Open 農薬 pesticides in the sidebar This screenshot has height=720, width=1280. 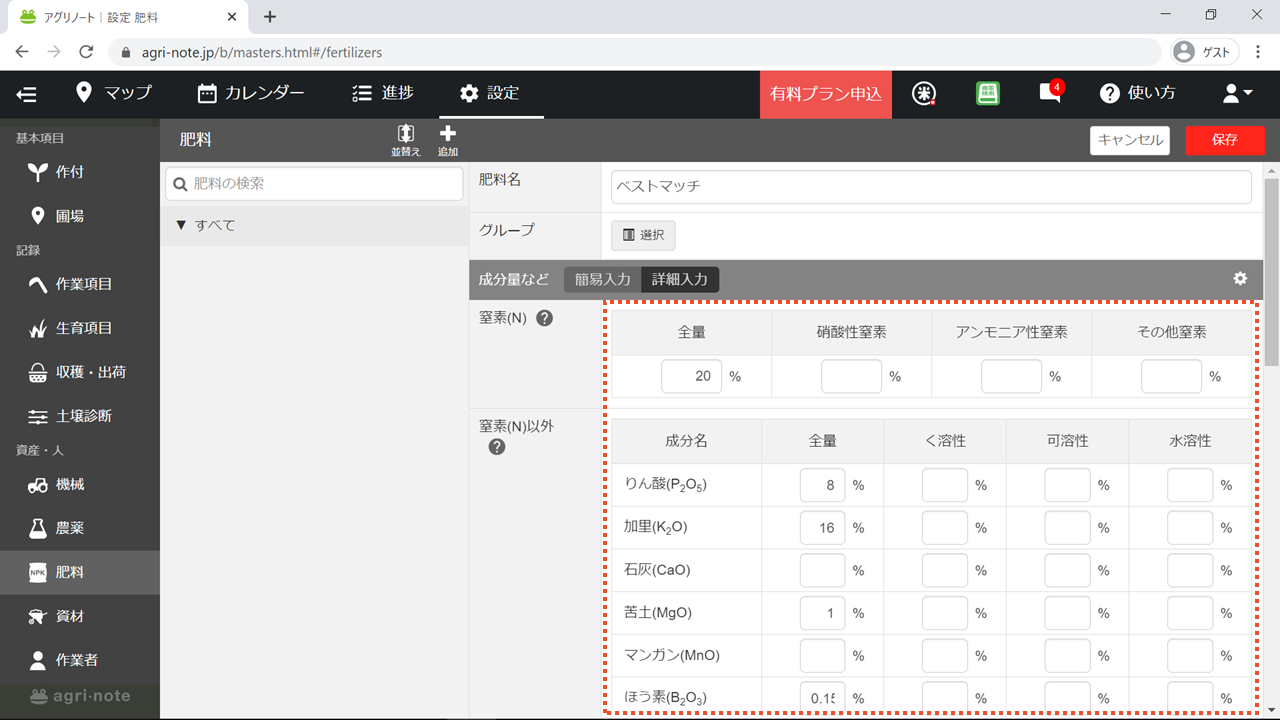pos(80,528)
